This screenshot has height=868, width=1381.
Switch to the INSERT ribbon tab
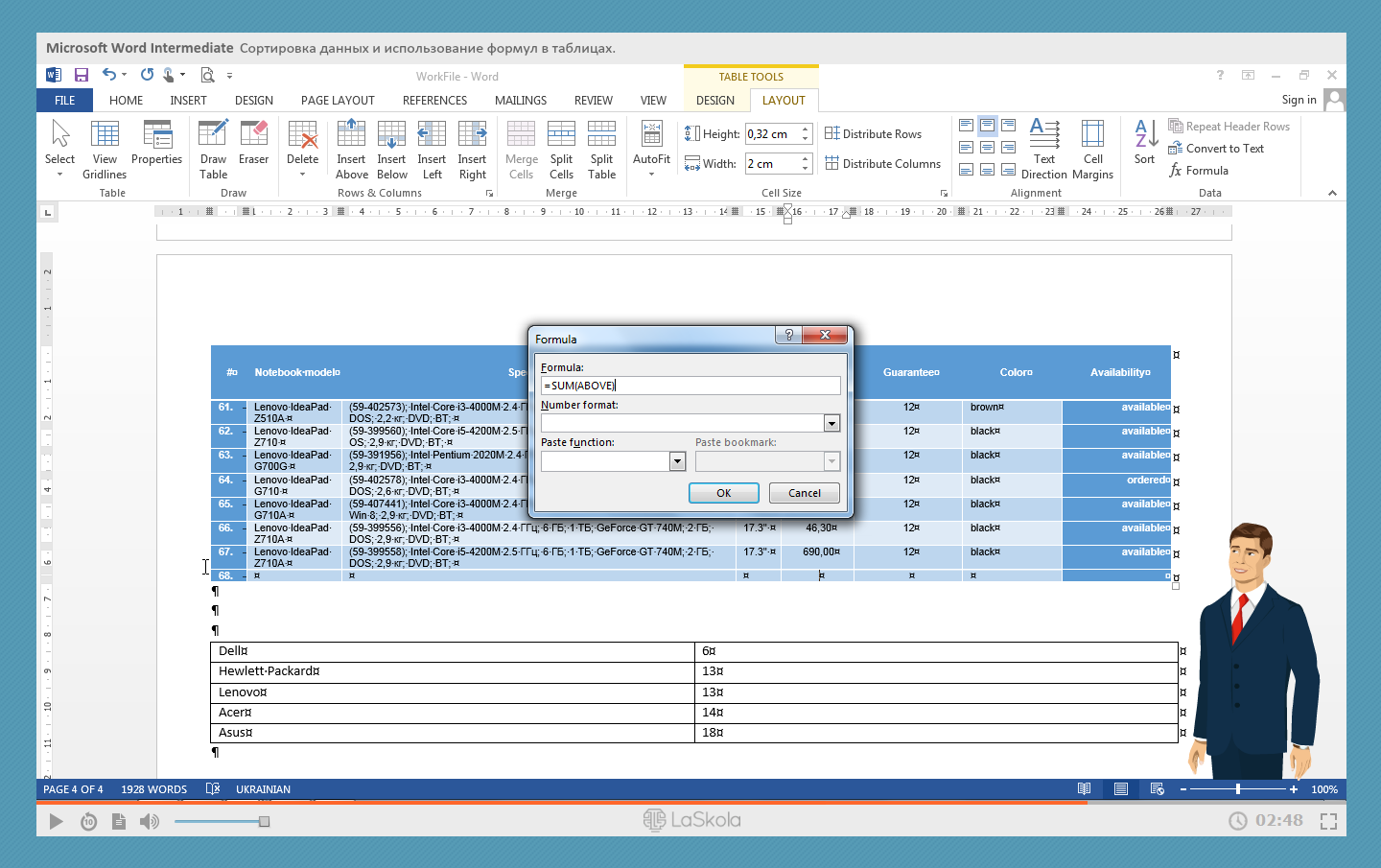[x=188, y=101]
